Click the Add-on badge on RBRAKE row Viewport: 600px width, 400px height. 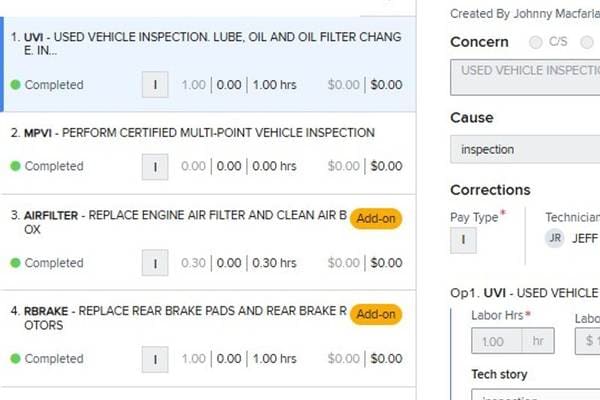(x=376, y=314)
